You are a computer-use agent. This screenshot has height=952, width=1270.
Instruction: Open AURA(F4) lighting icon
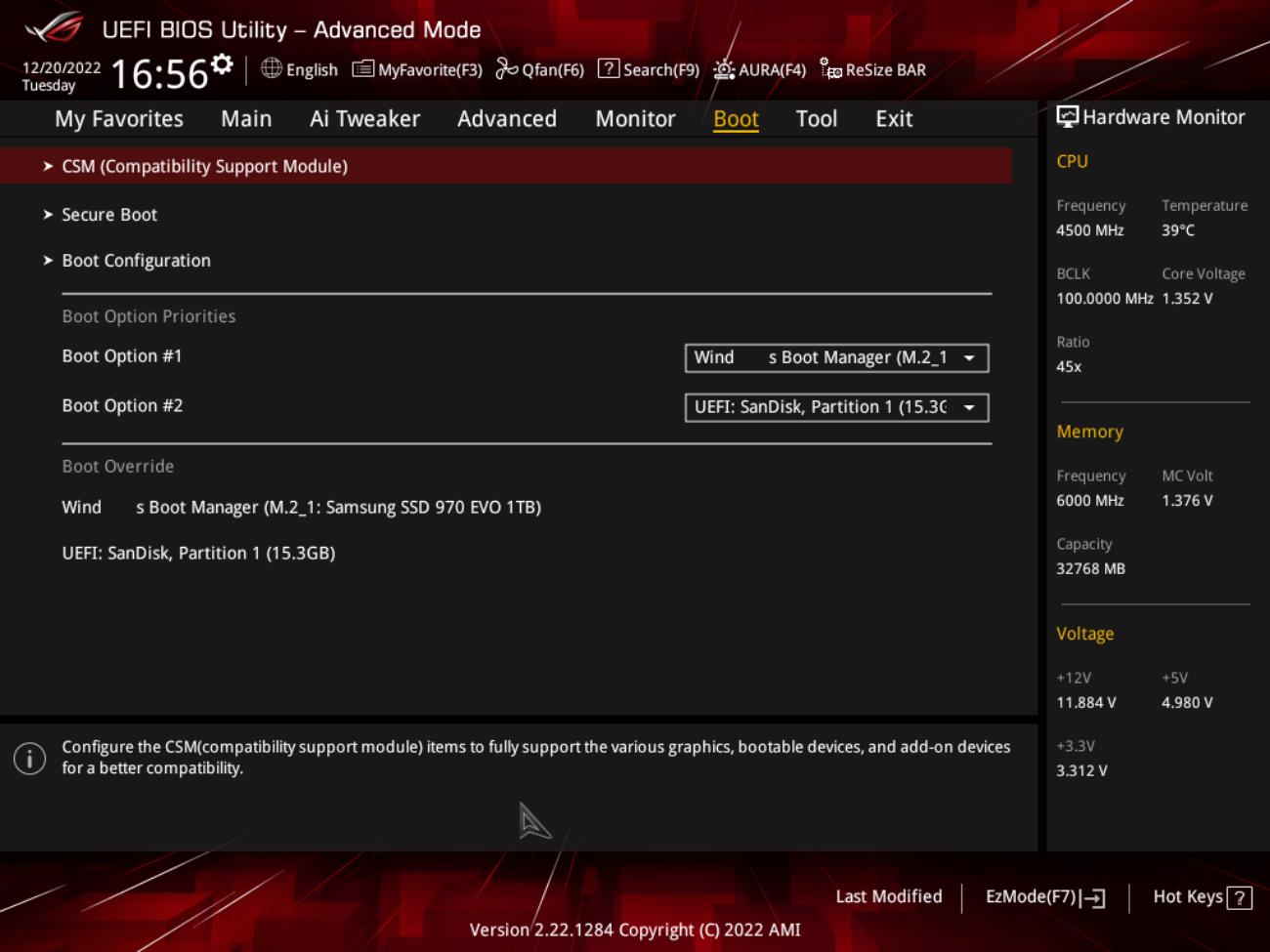click(724, 69)
